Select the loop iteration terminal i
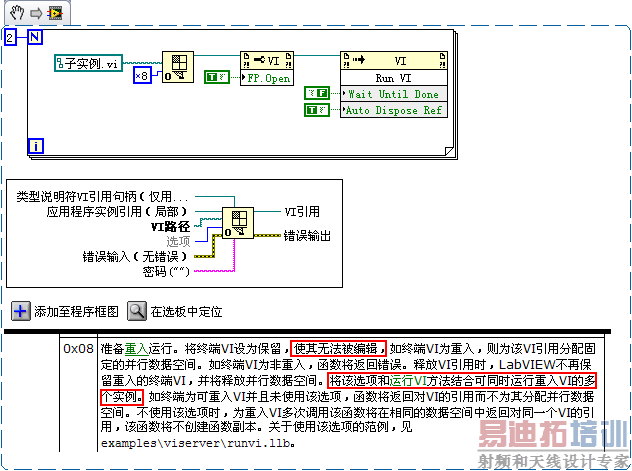Screen dimensions: 632x471 pyautogui.click(x=35, y=146)
